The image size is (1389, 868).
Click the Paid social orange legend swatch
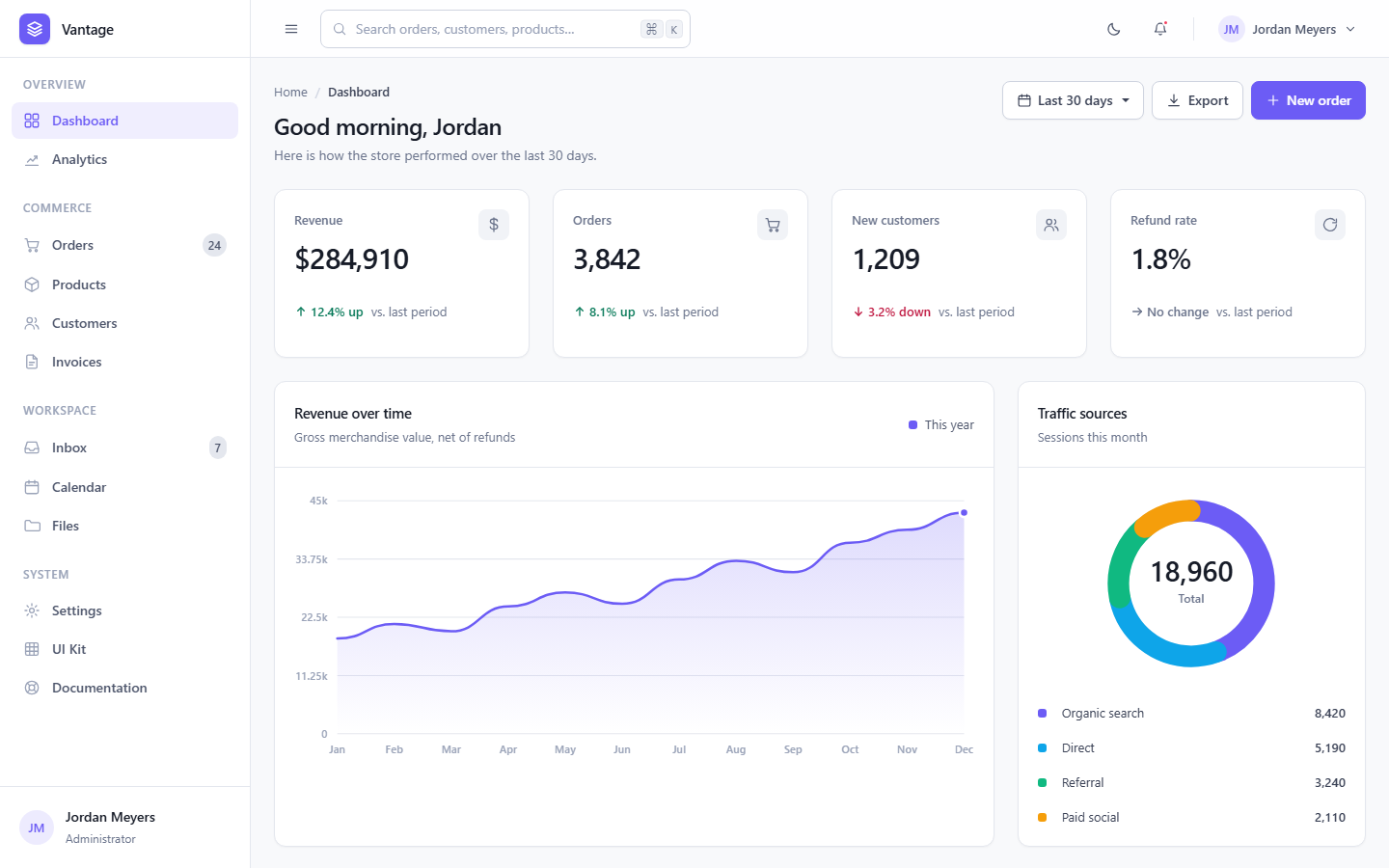1042,817
